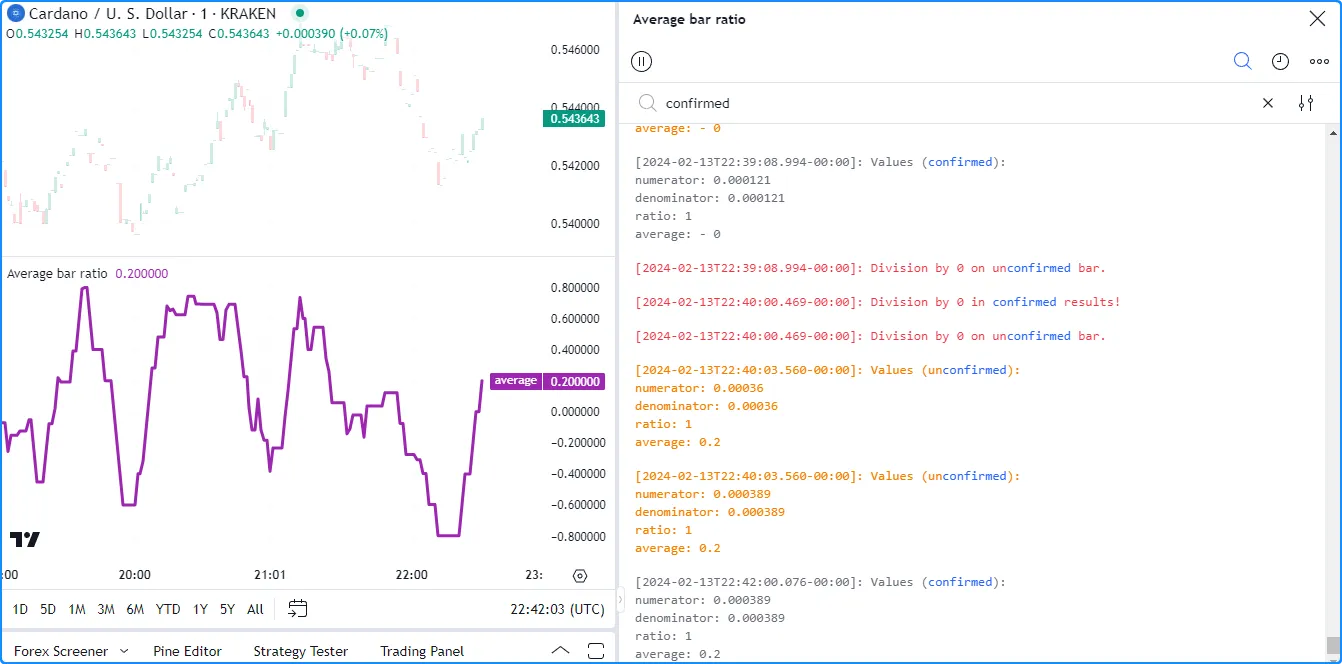Open the go-to-date calendar icon

pyautogui.click(x=297, y=608)
